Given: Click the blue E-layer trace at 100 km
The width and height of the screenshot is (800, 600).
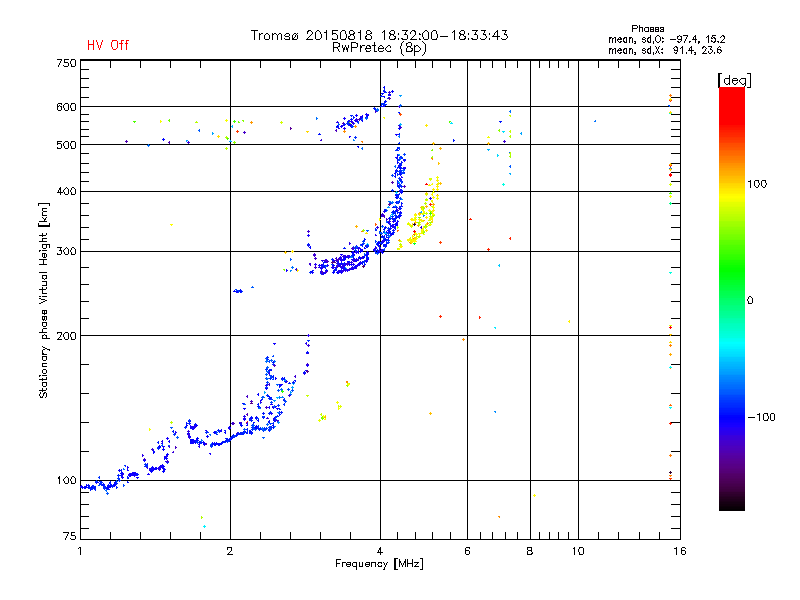Looking at the screenshot, I should (x=110, y=483).
